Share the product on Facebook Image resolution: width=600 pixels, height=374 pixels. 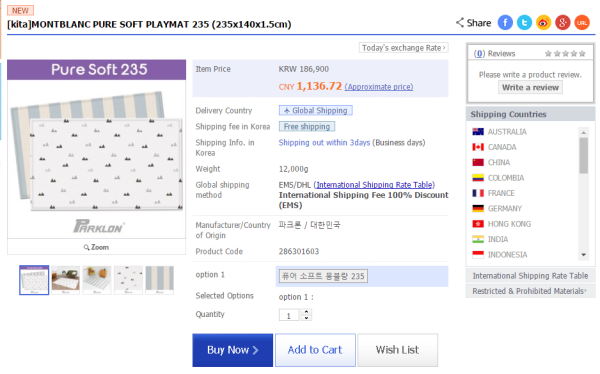point(505,23)
